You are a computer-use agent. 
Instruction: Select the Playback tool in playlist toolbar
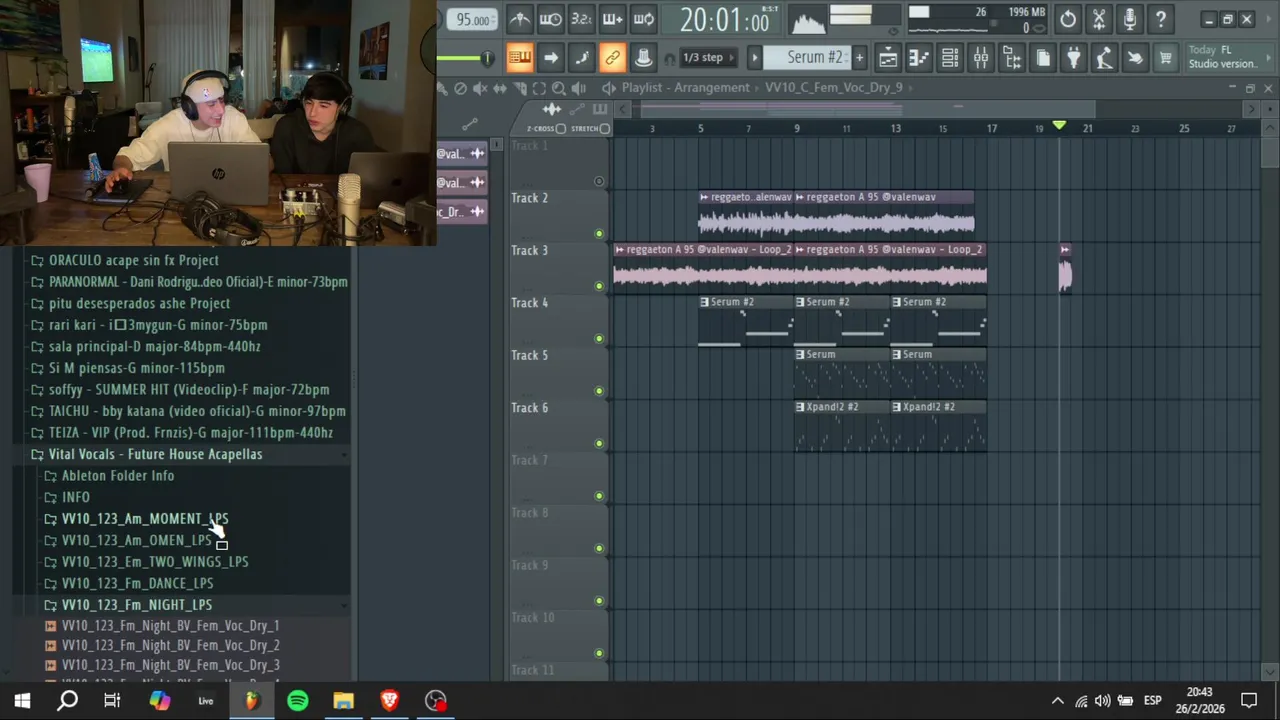[x=578, y=88]
